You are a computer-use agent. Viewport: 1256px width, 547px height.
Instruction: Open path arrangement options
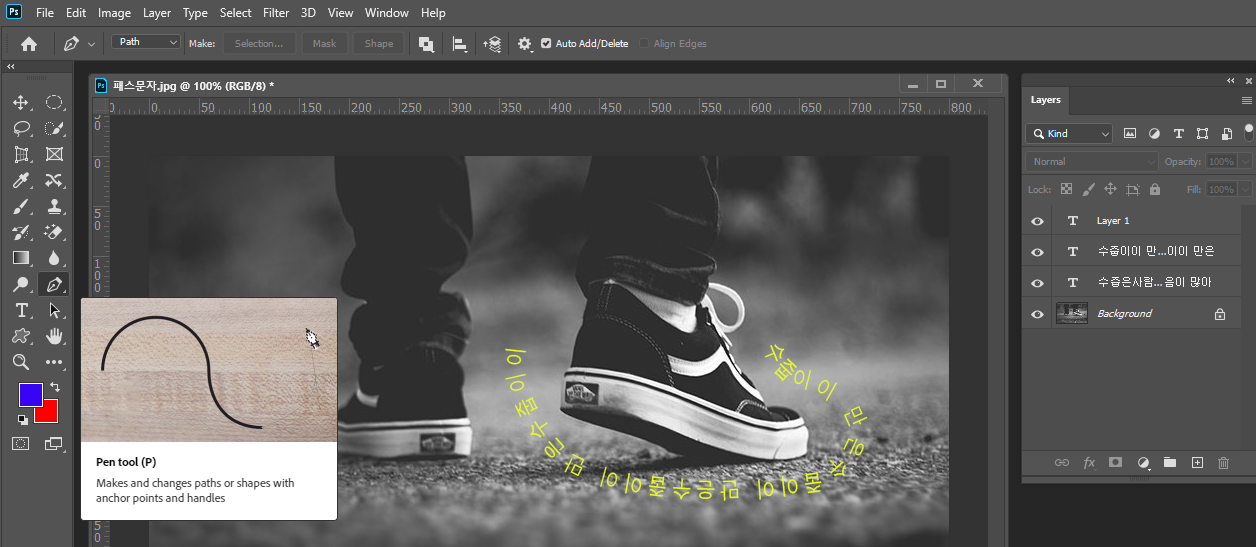click(x=492, y=44)
